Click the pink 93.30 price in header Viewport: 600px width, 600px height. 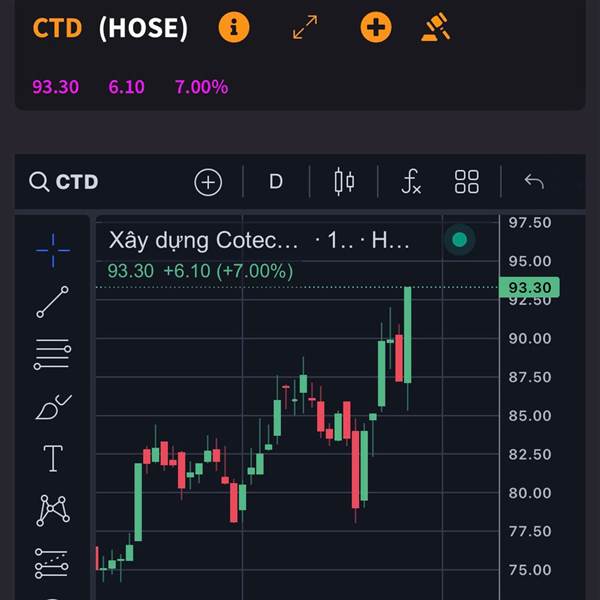pos(55,87)
